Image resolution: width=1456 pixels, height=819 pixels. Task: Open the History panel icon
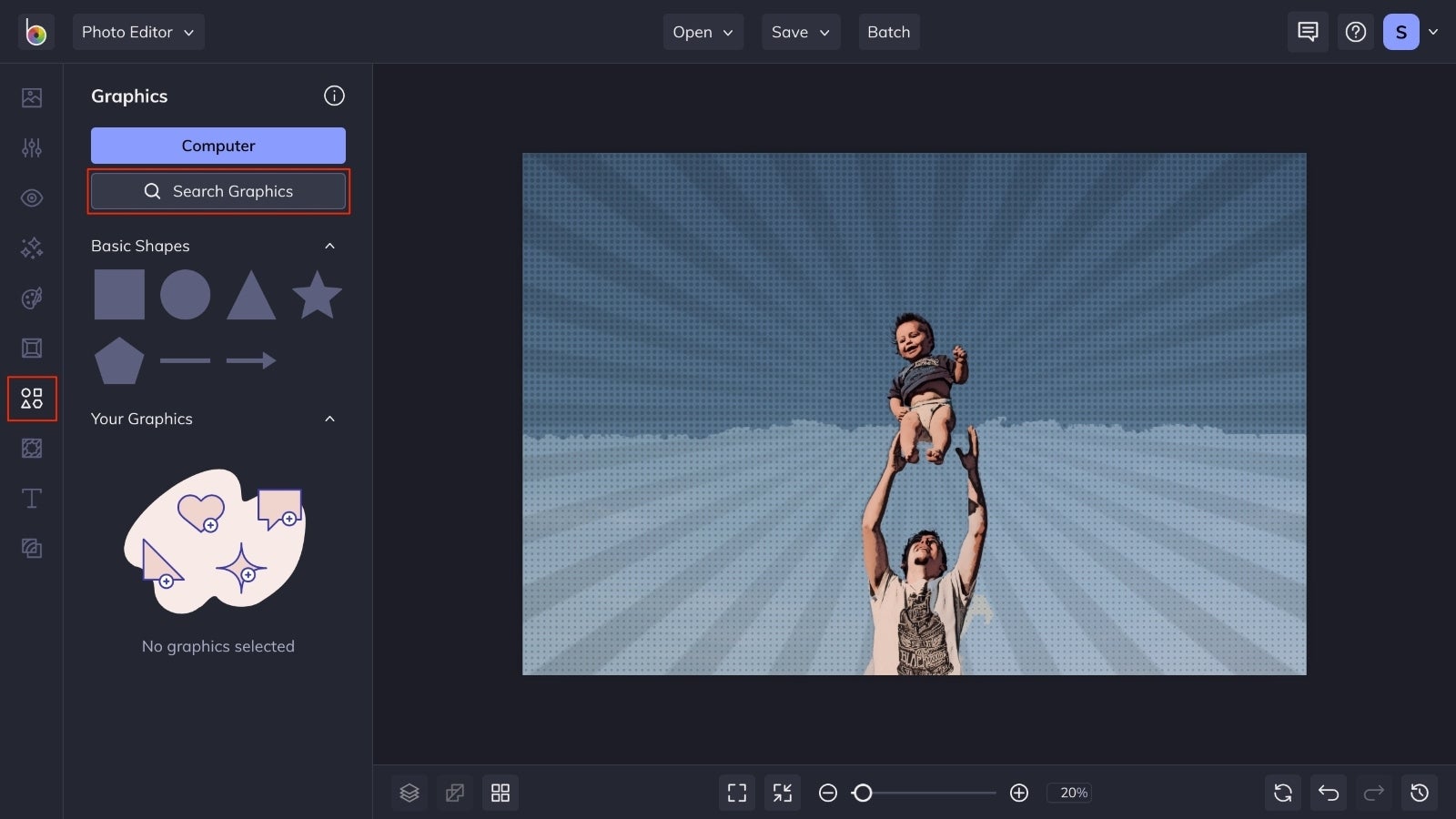tap(1419, 793)
